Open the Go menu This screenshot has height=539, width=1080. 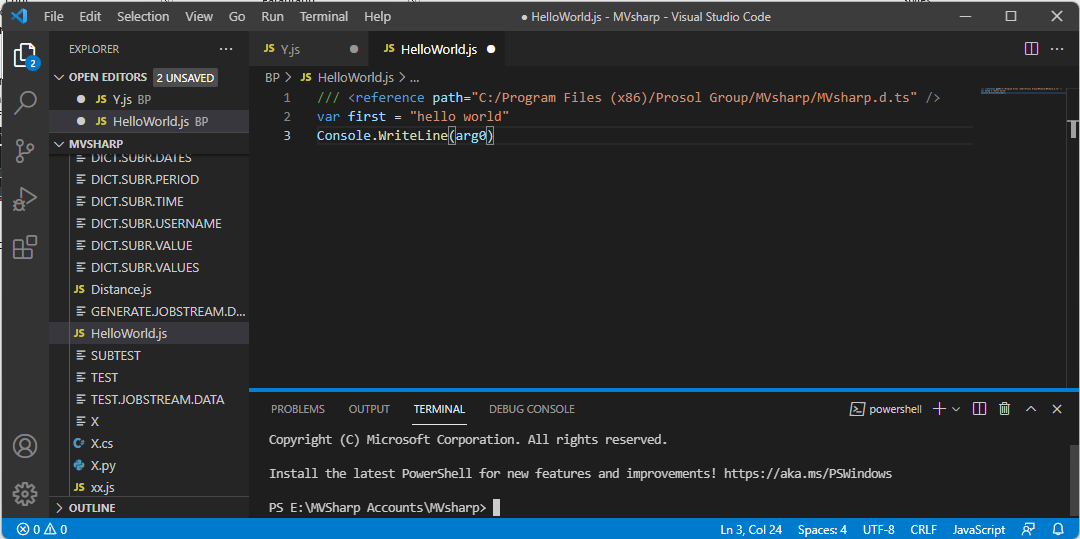point(237,17)
